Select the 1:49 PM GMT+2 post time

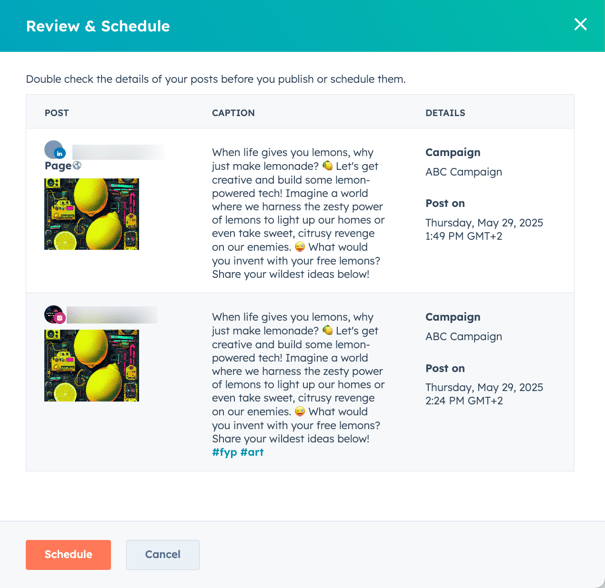click(464, 236)
